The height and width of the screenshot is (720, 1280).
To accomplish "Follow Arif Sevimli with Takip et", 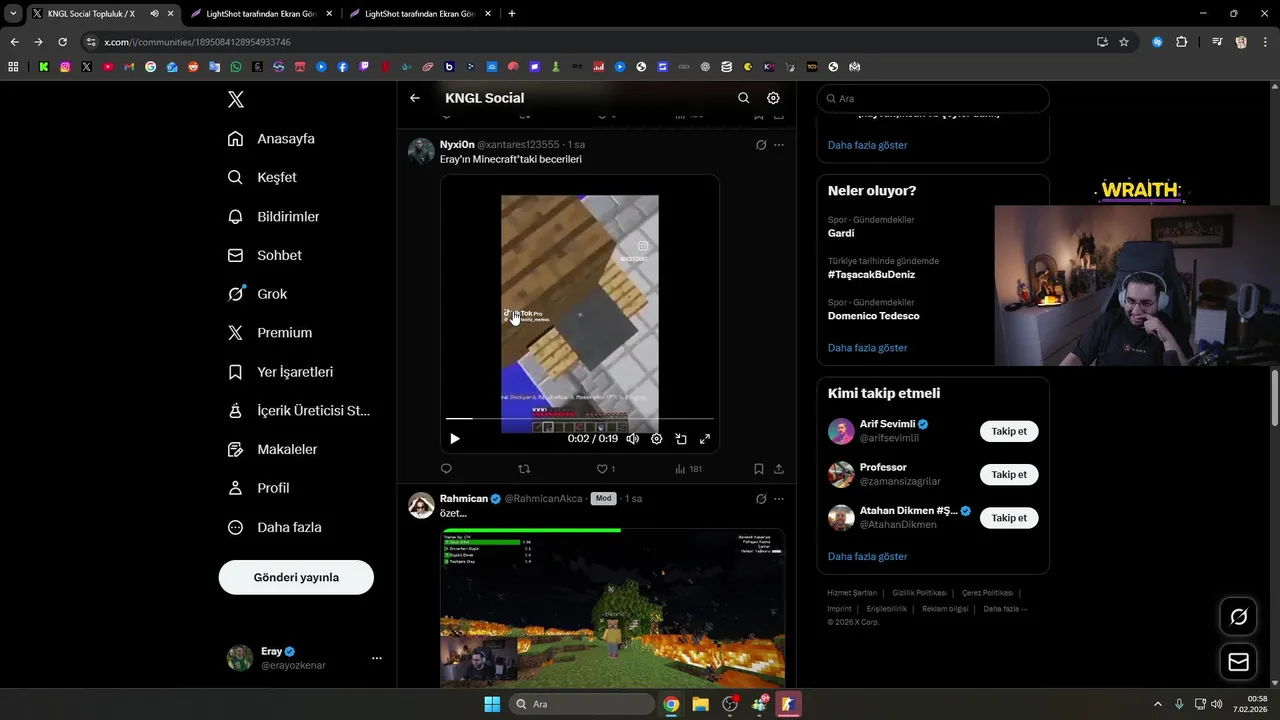I will 1009,431.
